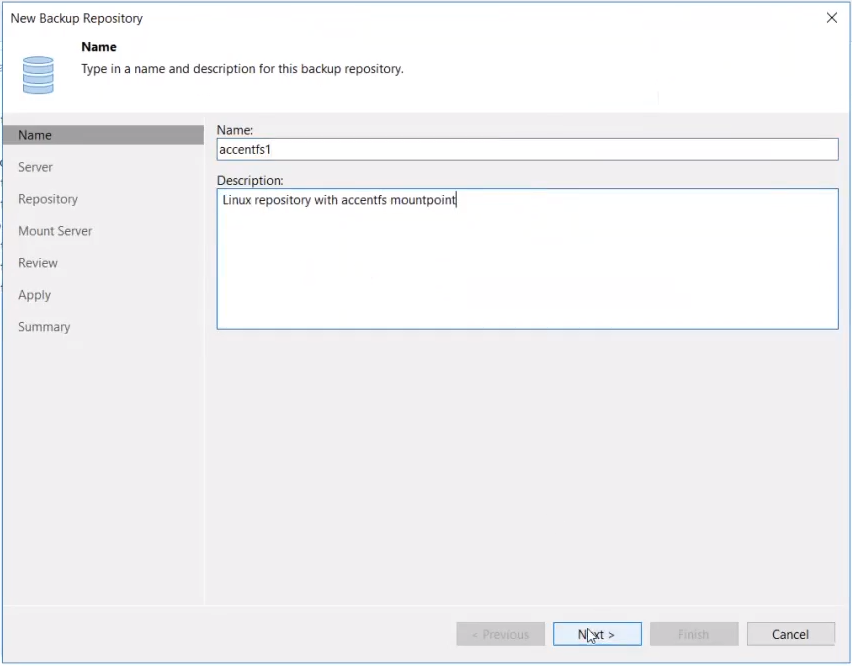Click the "Description:" field label
Image resolution: width=852 pixels, height=666 pixels.
coord(250,180)
